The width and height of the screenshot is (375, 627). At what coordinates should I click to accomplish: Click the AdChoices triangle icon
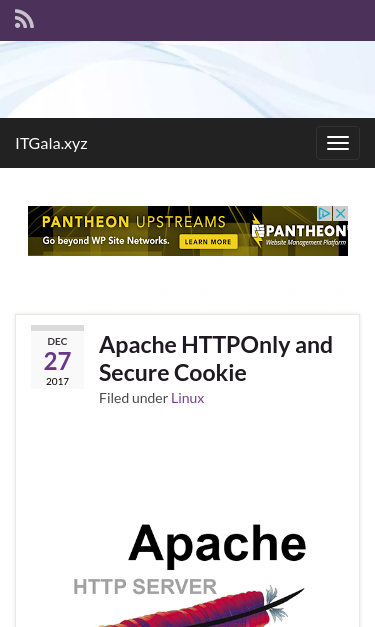coord(325,214)
